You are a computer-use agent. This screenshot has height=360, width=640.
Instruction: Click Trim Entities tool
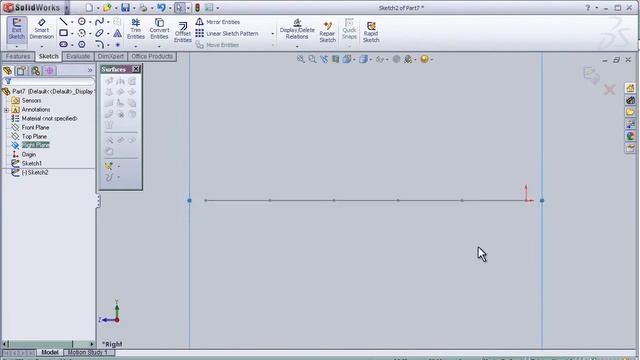click(x=136, y=29)
